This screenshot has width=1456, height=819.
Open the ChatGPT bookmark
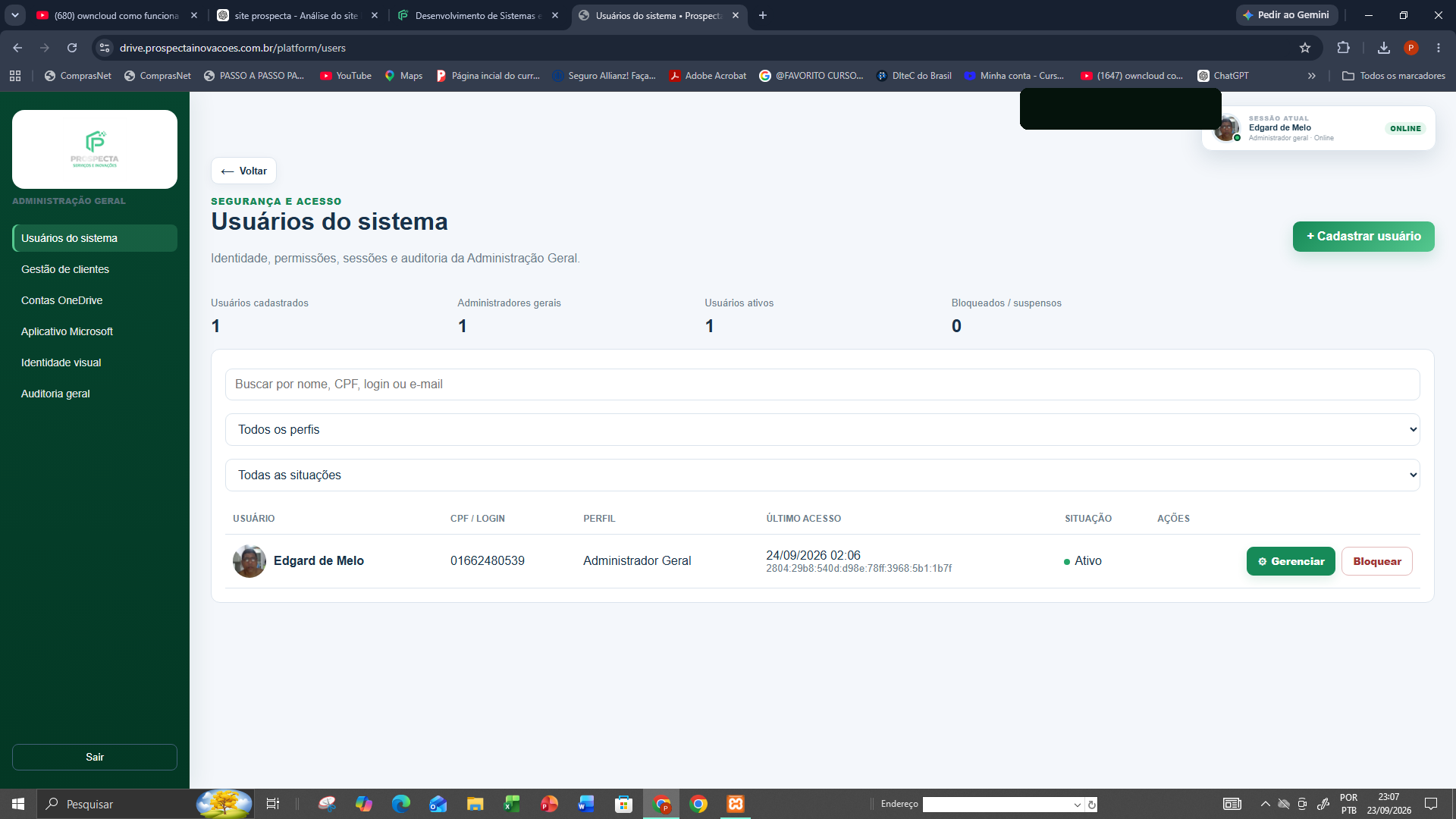click(1223, 76)
